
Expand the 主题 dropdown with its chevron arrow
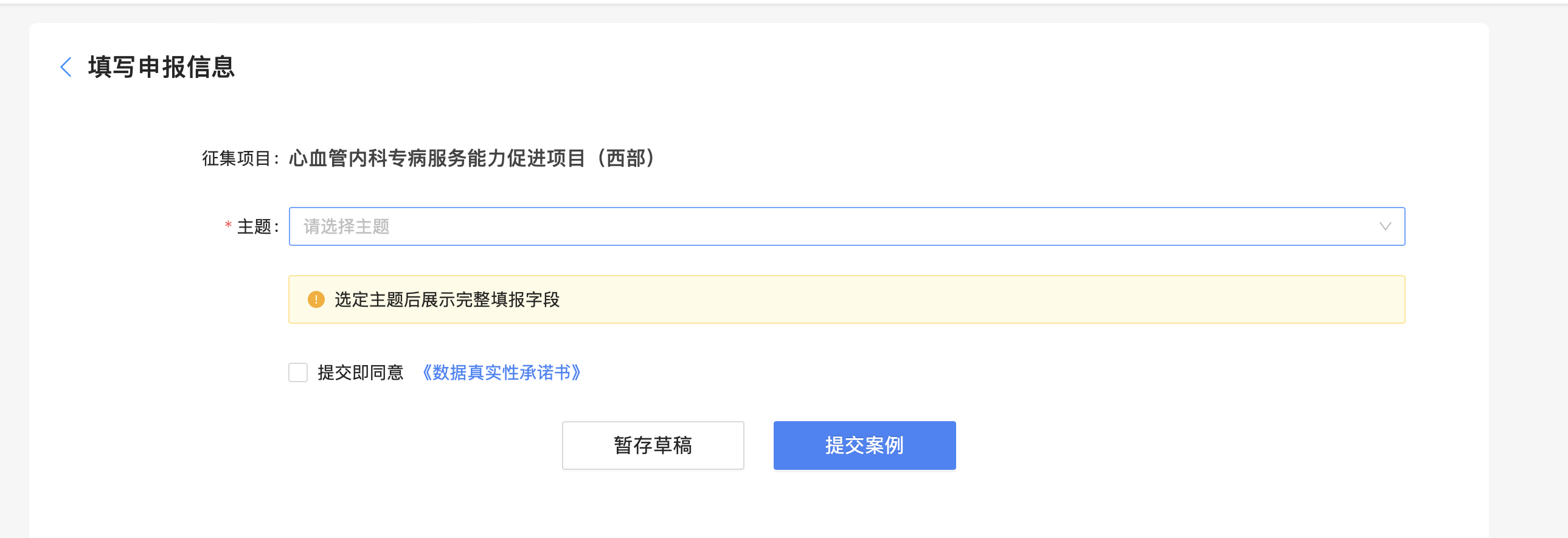(x=1385, y=226)
